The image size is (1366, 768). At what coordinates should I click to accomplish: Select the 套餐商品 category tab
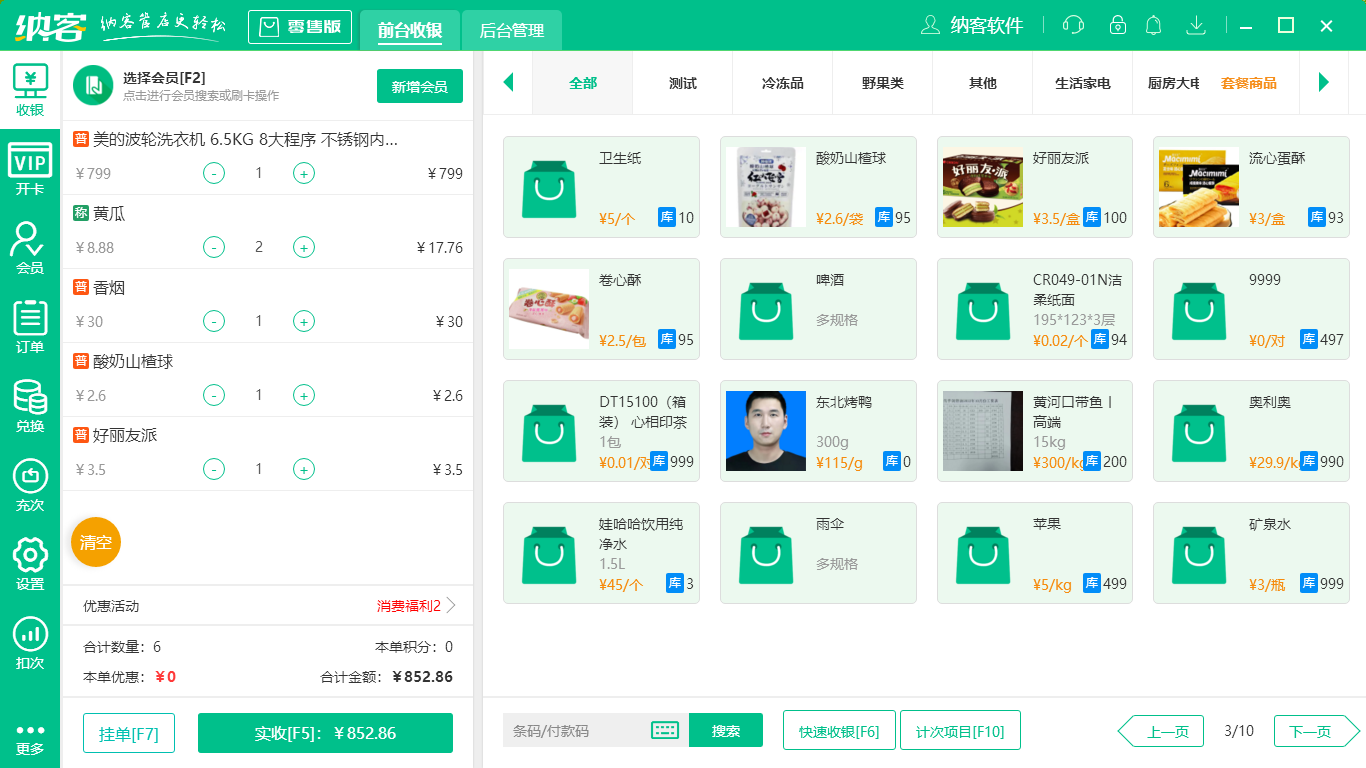pyautogui.click(x=1249, y=84)
